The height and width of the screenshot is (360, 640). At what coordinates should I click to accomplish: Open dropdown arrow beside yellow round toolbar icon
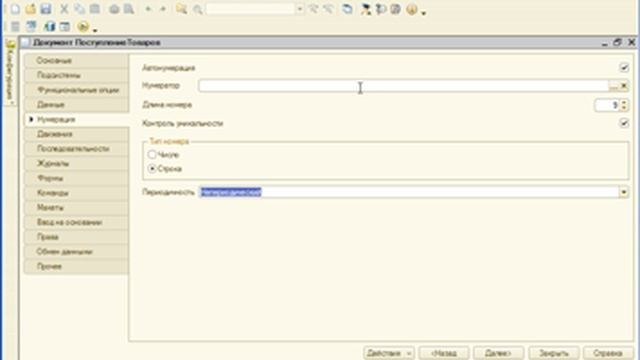[x=424, y=13]
